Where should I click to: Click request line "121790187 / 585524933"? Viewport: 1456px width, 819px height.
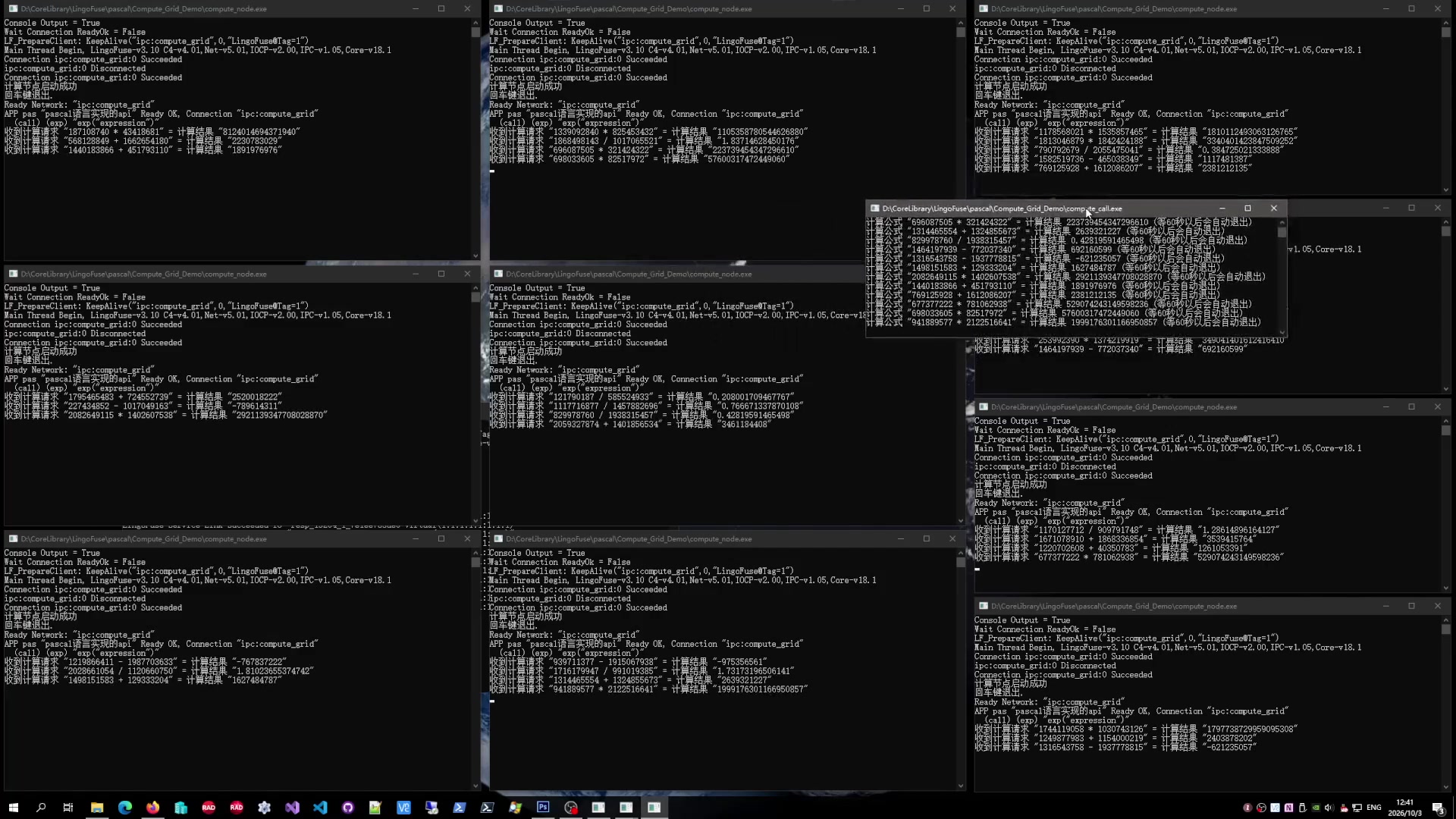click(642, 397)
